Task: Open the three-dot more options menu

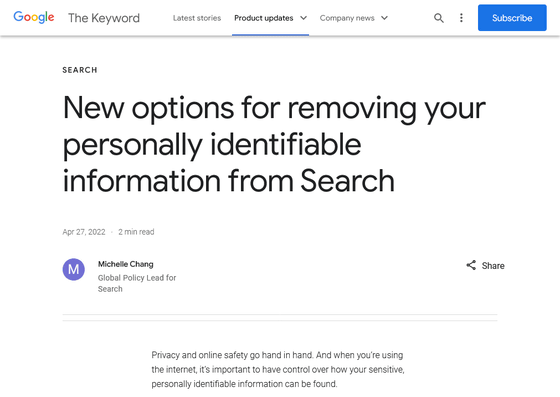Action: tap(461, 18)
